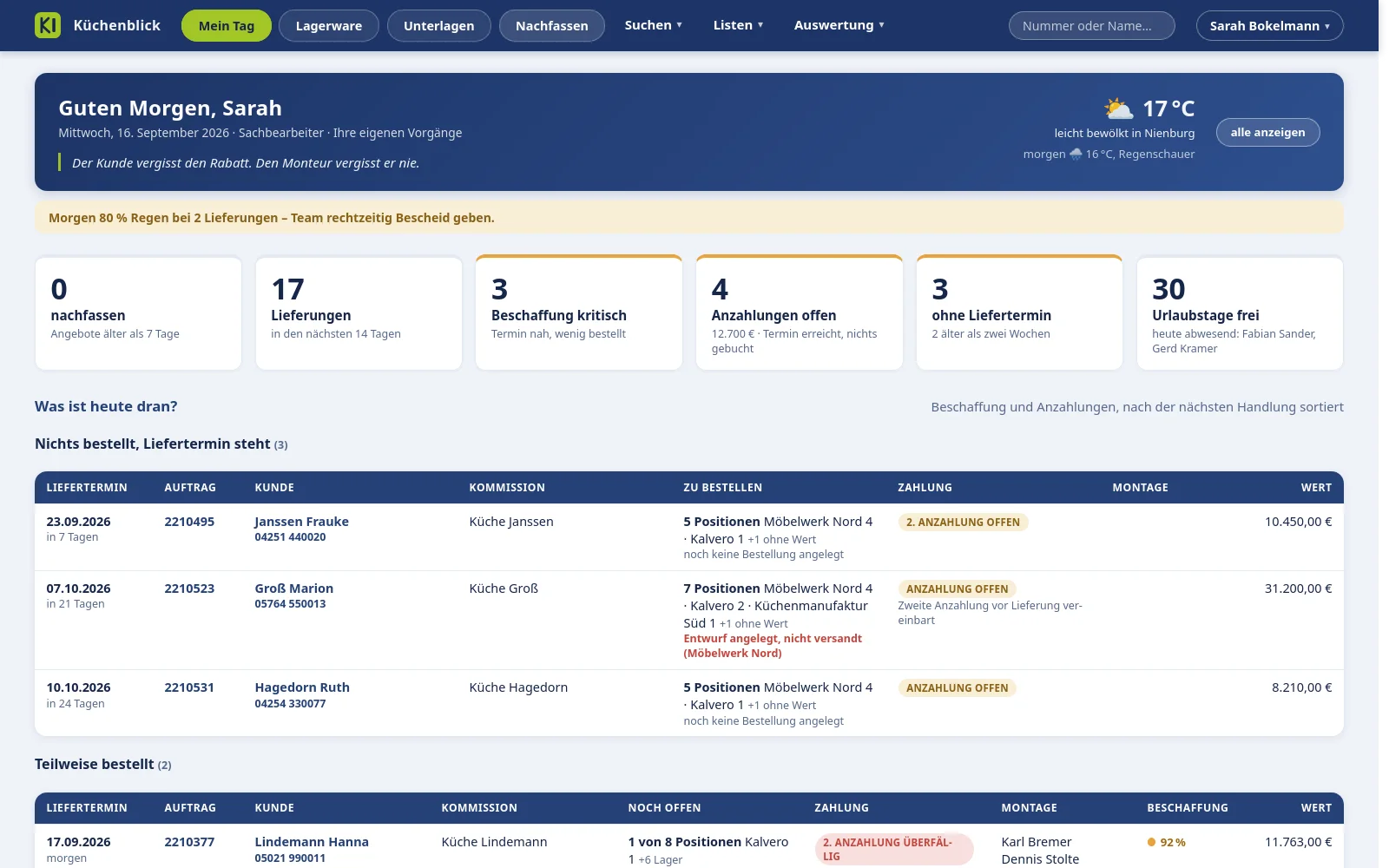Click ANZAHLUNG OFFEN badge in Hagedorn row
The image size is (1389, 868).
click(x=958, y=688)
